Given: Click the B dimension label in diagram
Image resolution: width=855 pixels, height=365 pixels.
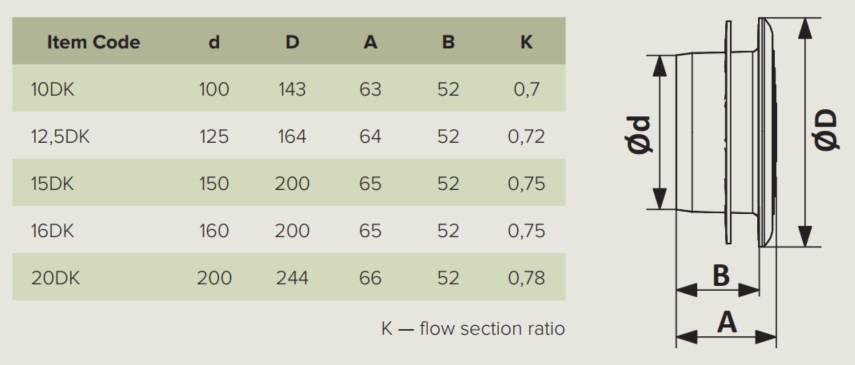Looking at the screenshot, I should click(721, 276).
